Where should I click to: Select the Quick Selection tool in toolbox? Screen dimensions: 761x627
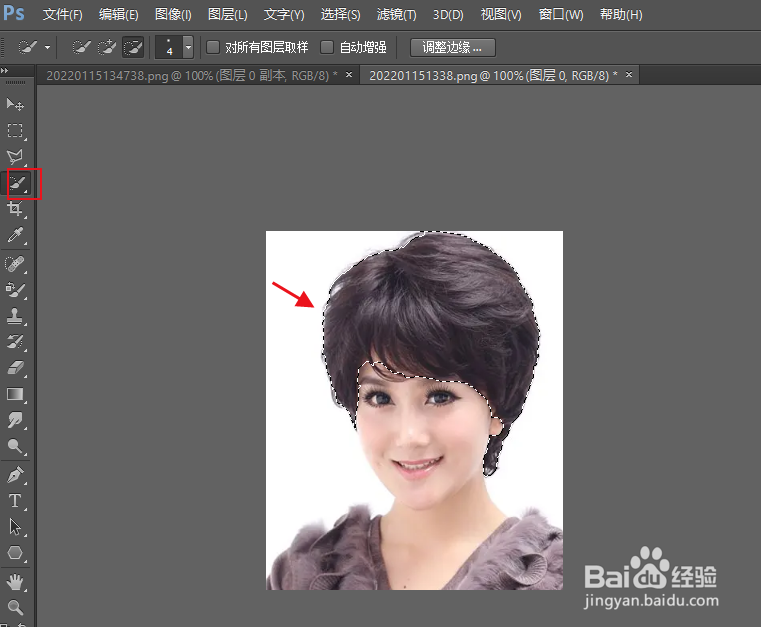[x=17, y=183]
